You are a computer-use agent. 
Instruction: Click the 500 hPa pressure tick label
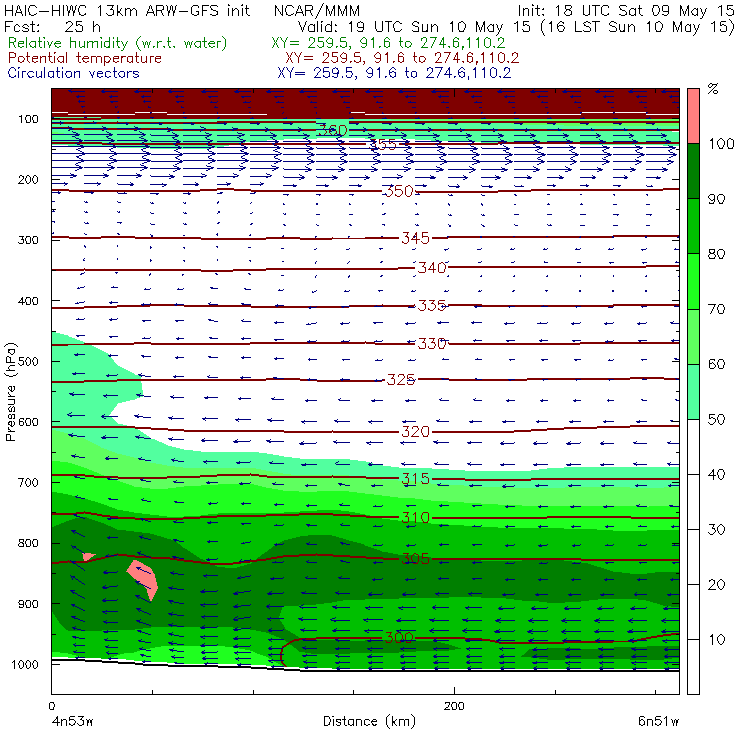[x=28, y=362]
